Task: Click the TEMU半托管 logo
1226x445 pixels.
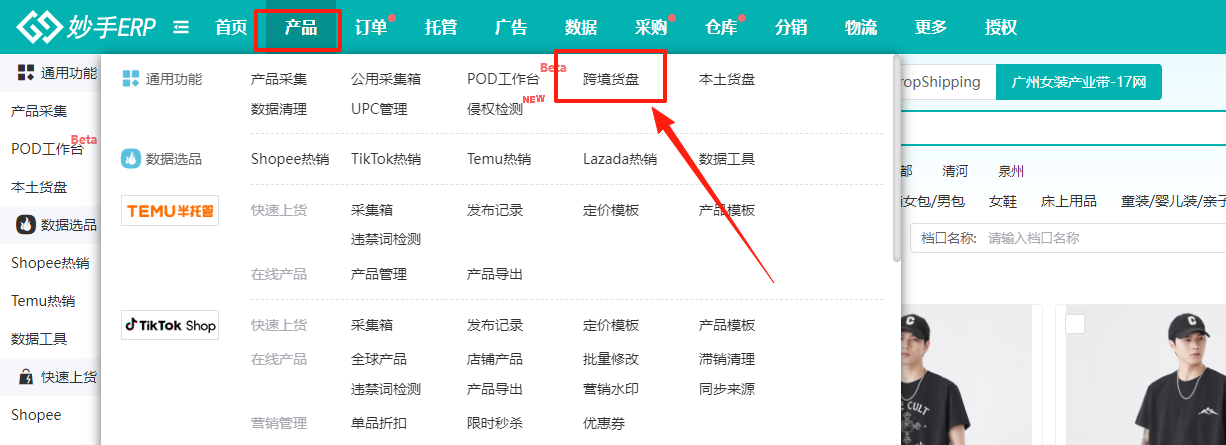Action: tap(170, 210)
